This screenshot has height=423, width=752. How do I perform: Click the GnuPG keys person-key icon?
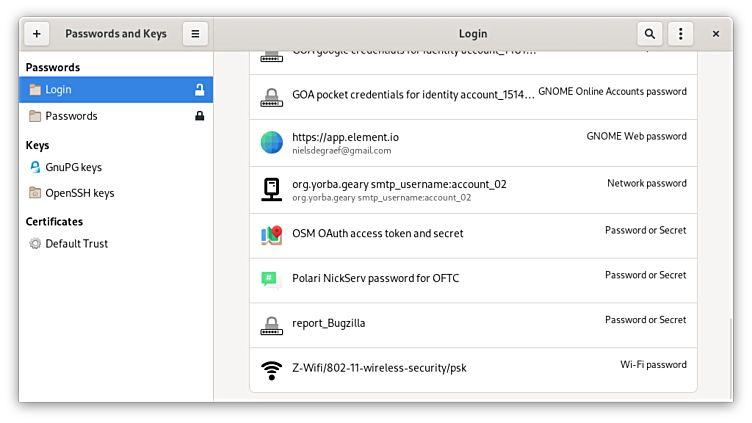(35, 167)
